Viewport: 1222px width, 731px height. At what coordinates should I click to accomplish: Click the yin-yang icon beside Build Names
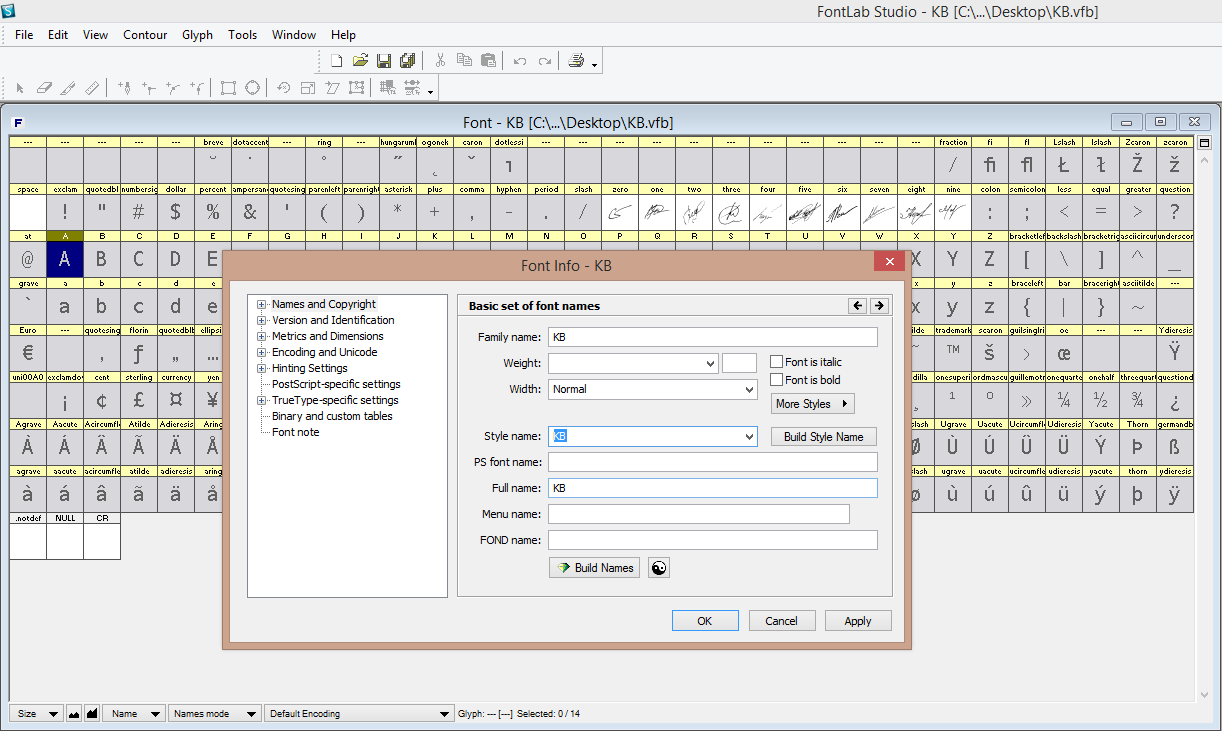pos(658,568)
